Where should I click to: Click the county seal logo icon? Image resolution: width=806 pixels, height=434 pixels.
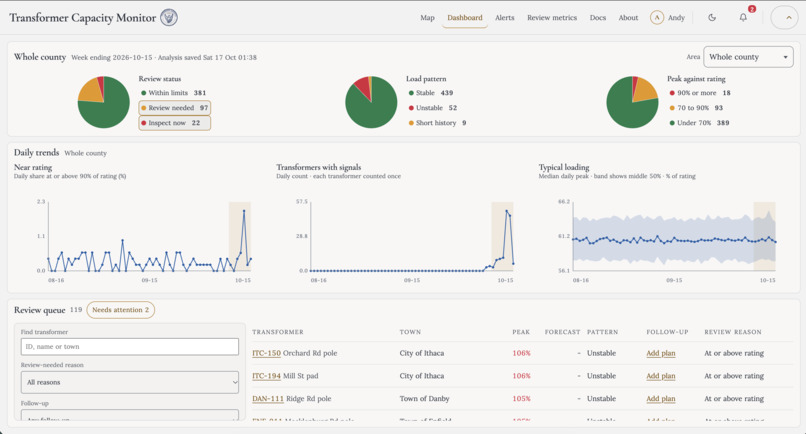click(x=169, y=17)
